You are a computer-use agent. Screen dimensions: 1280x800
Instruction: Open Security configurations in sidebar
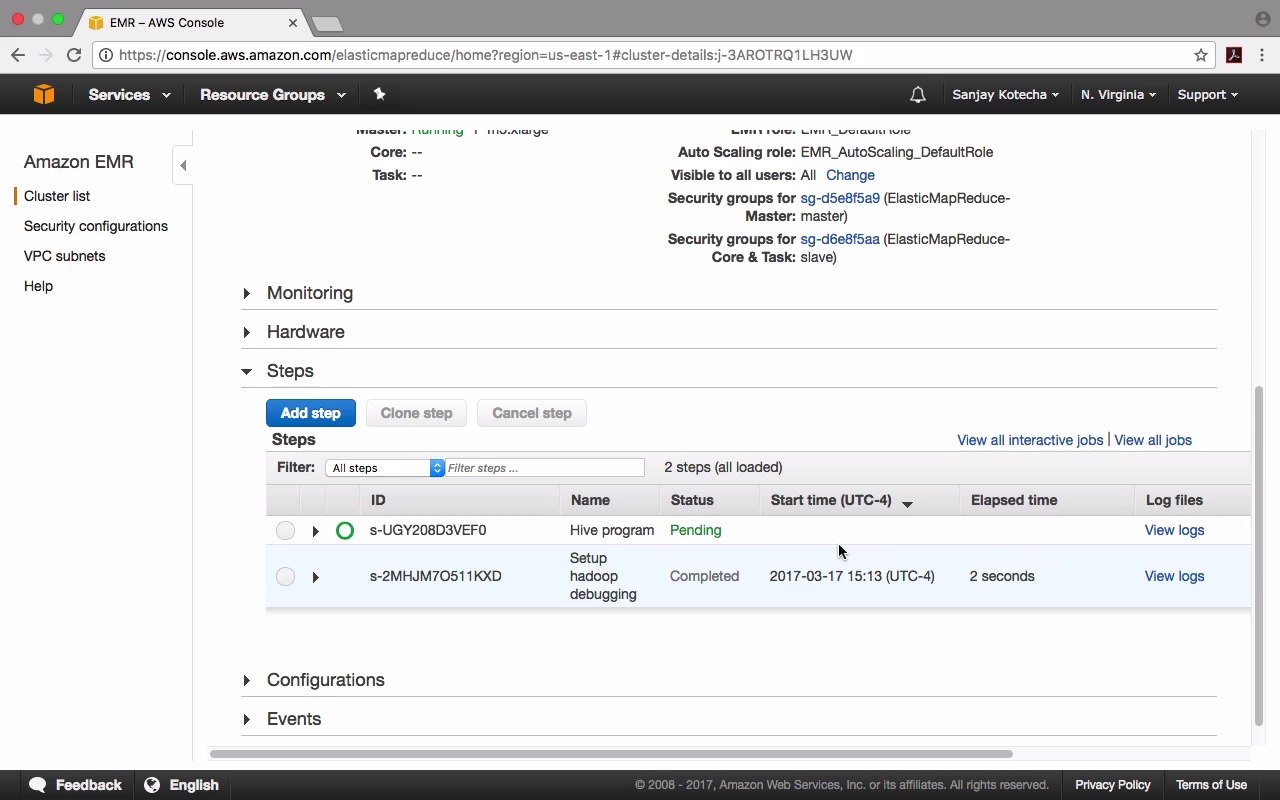point(96,226)
